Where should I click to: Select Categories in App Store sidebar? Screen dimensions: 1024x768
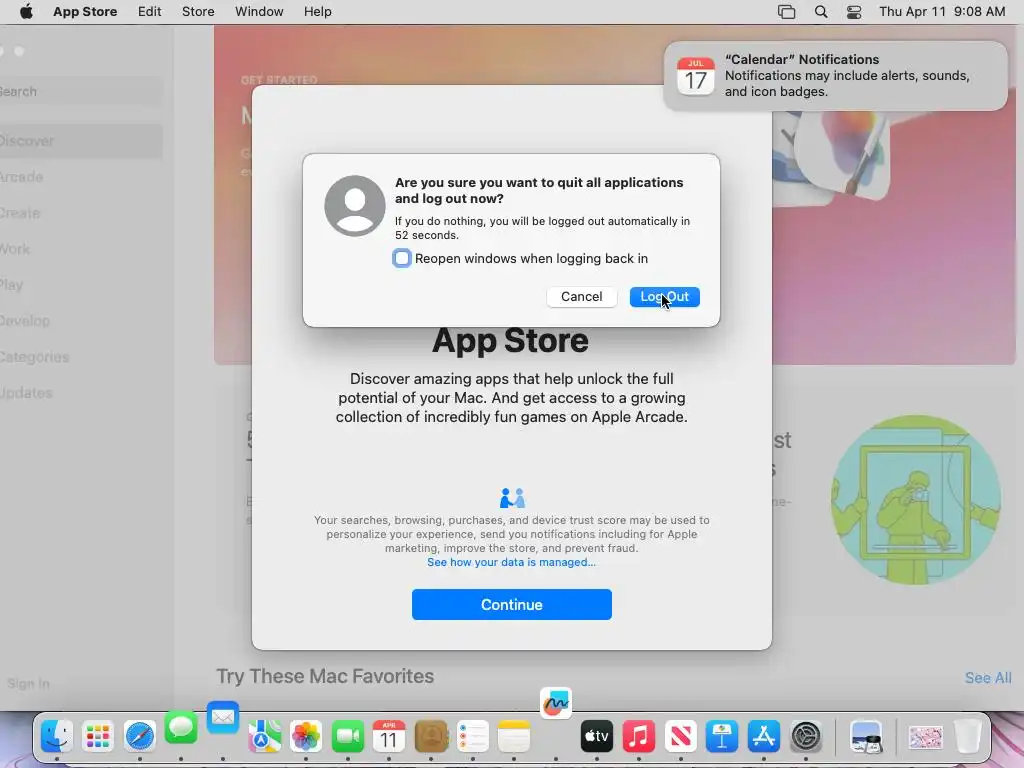pyautogui.click(x=80, y=357)
